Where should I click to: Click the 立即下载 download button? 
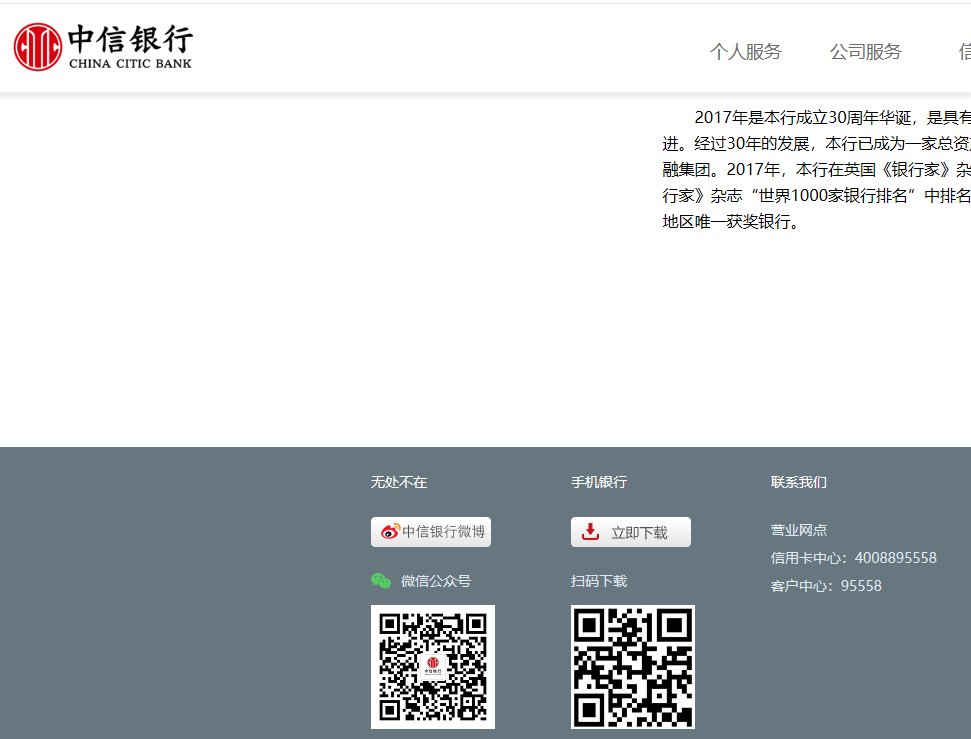[631, 531]
